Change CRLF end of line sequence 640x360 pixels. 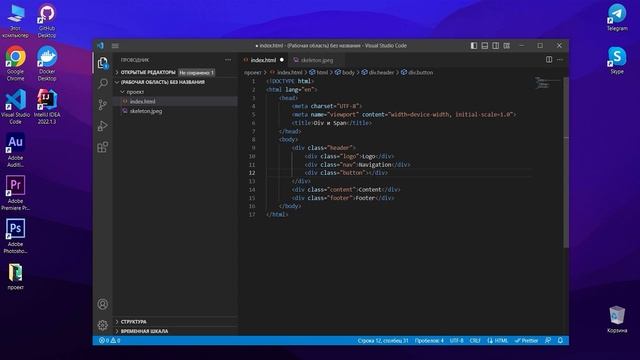point(475,340)
